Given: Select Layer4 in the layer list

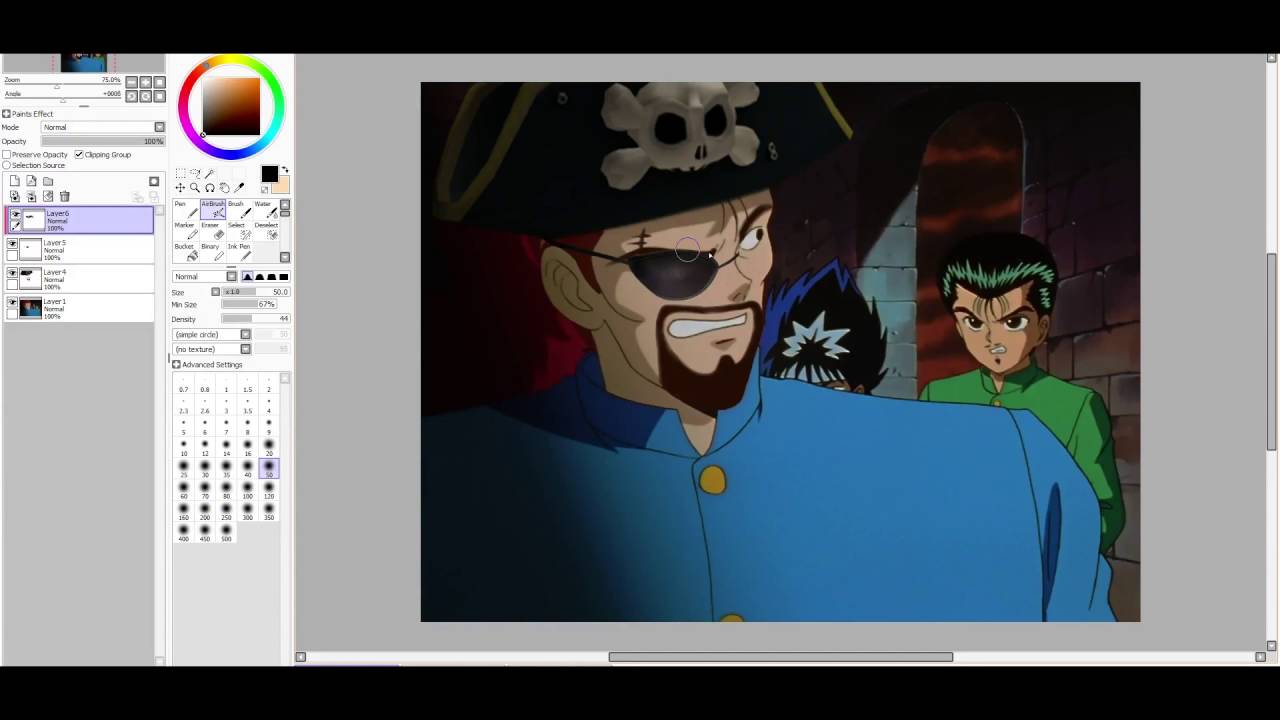Looking at the screenshot, I should (80, 279).
